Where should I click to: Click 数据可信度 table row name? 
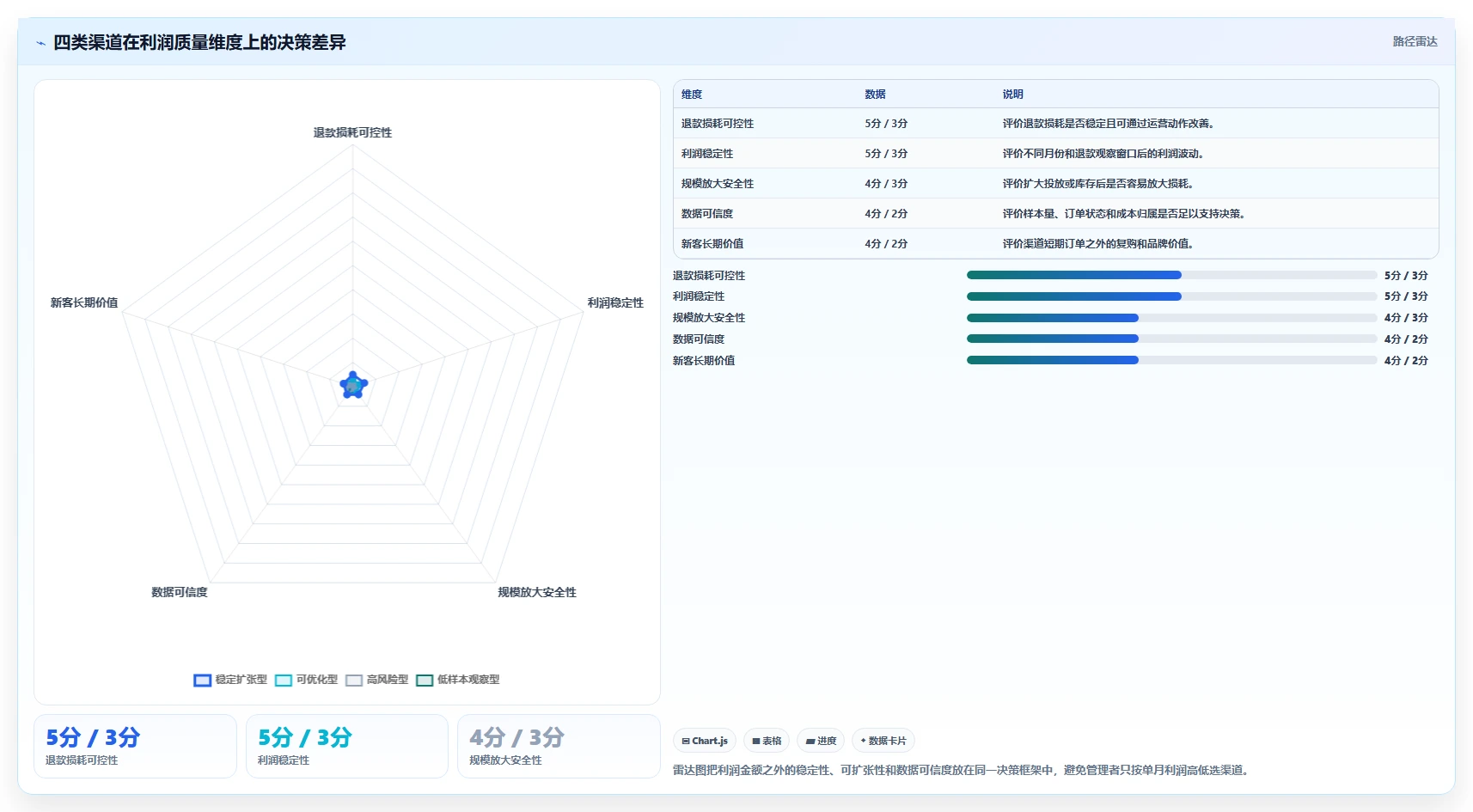click(x=707, y=214)
